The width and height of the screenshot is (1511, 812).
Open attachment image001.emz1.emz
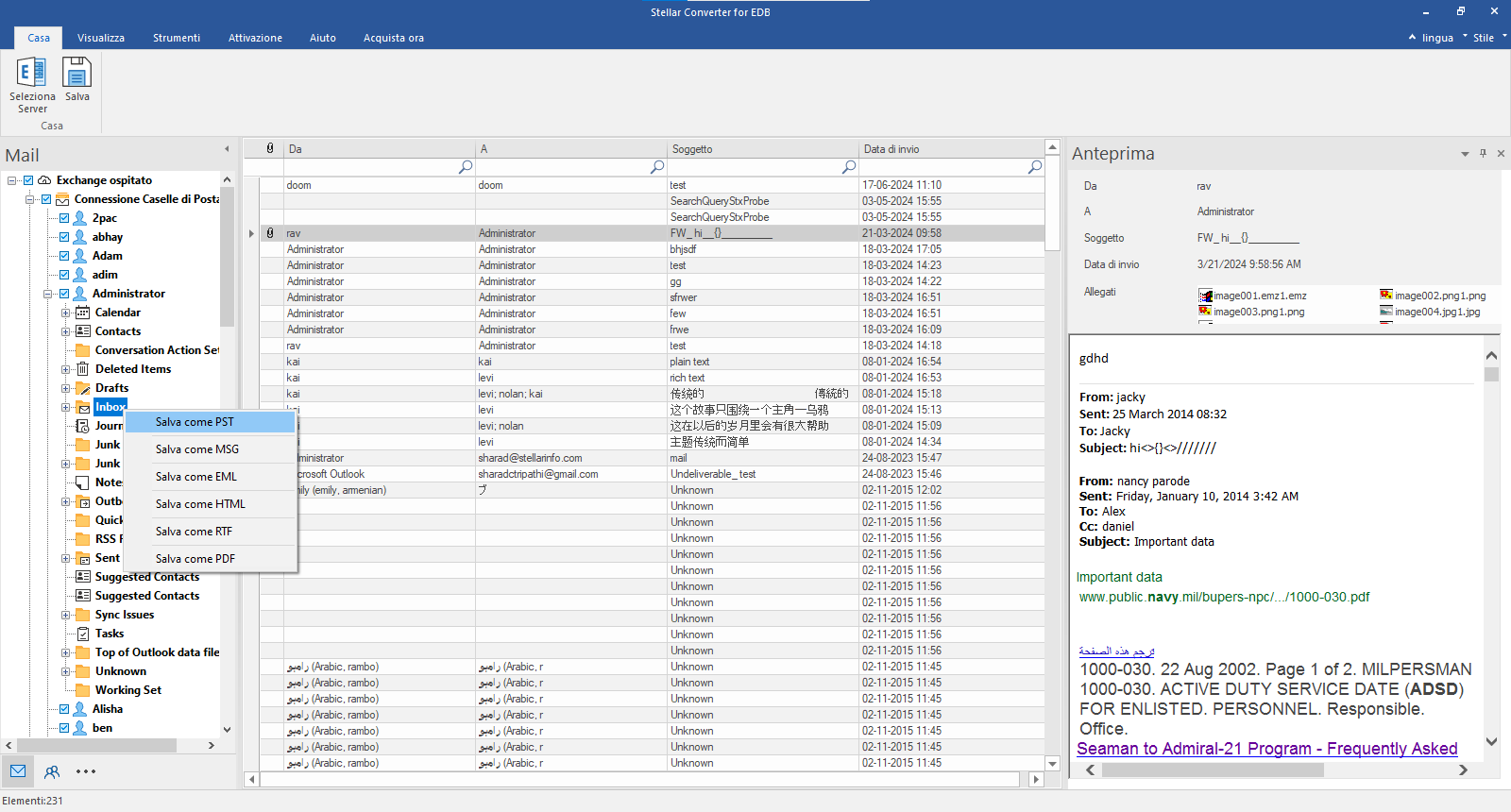pyautogui.click(x=1252, y=296)
